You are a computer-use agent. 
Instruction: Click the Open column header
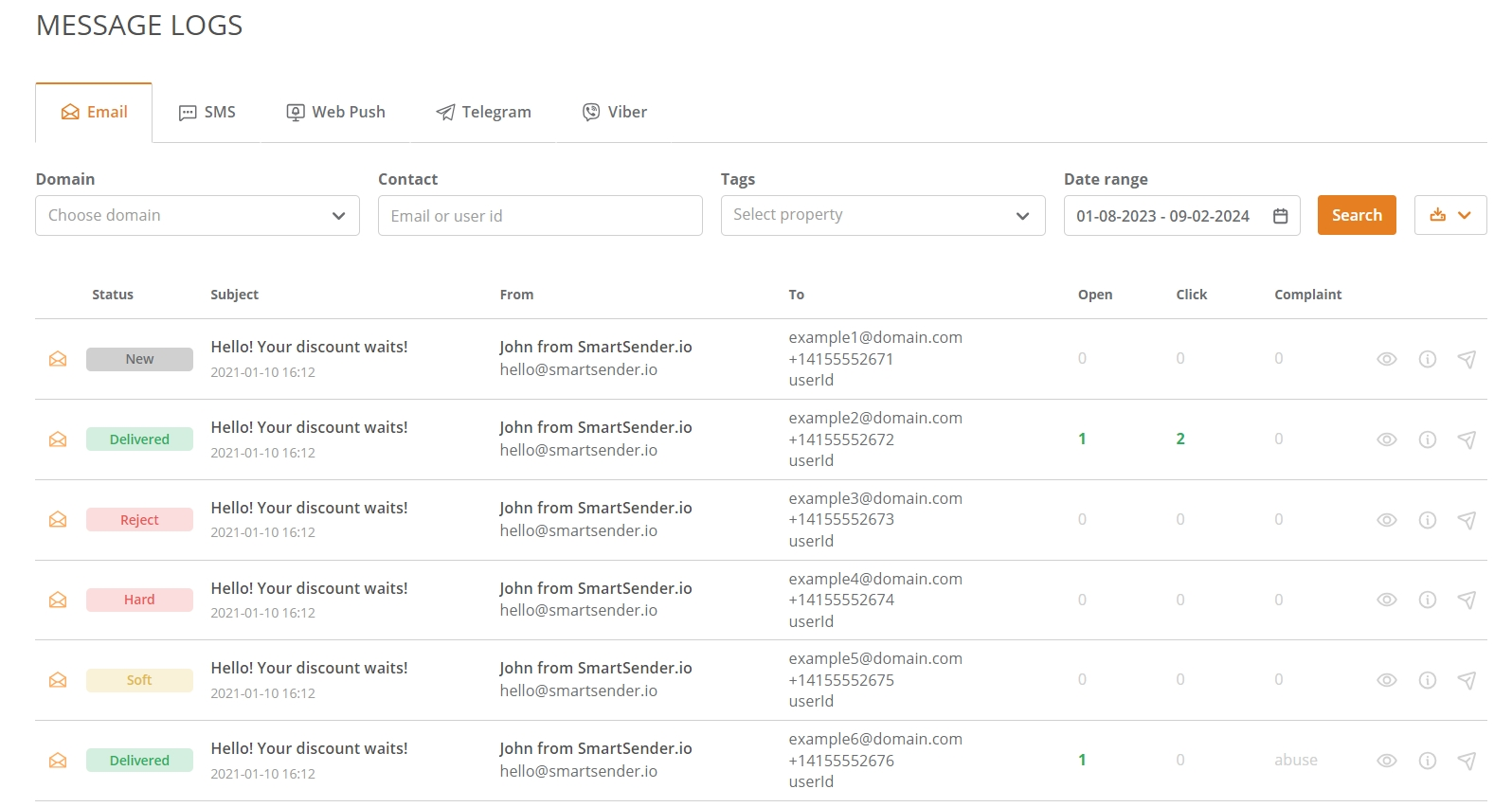(x=1095, y=295)
